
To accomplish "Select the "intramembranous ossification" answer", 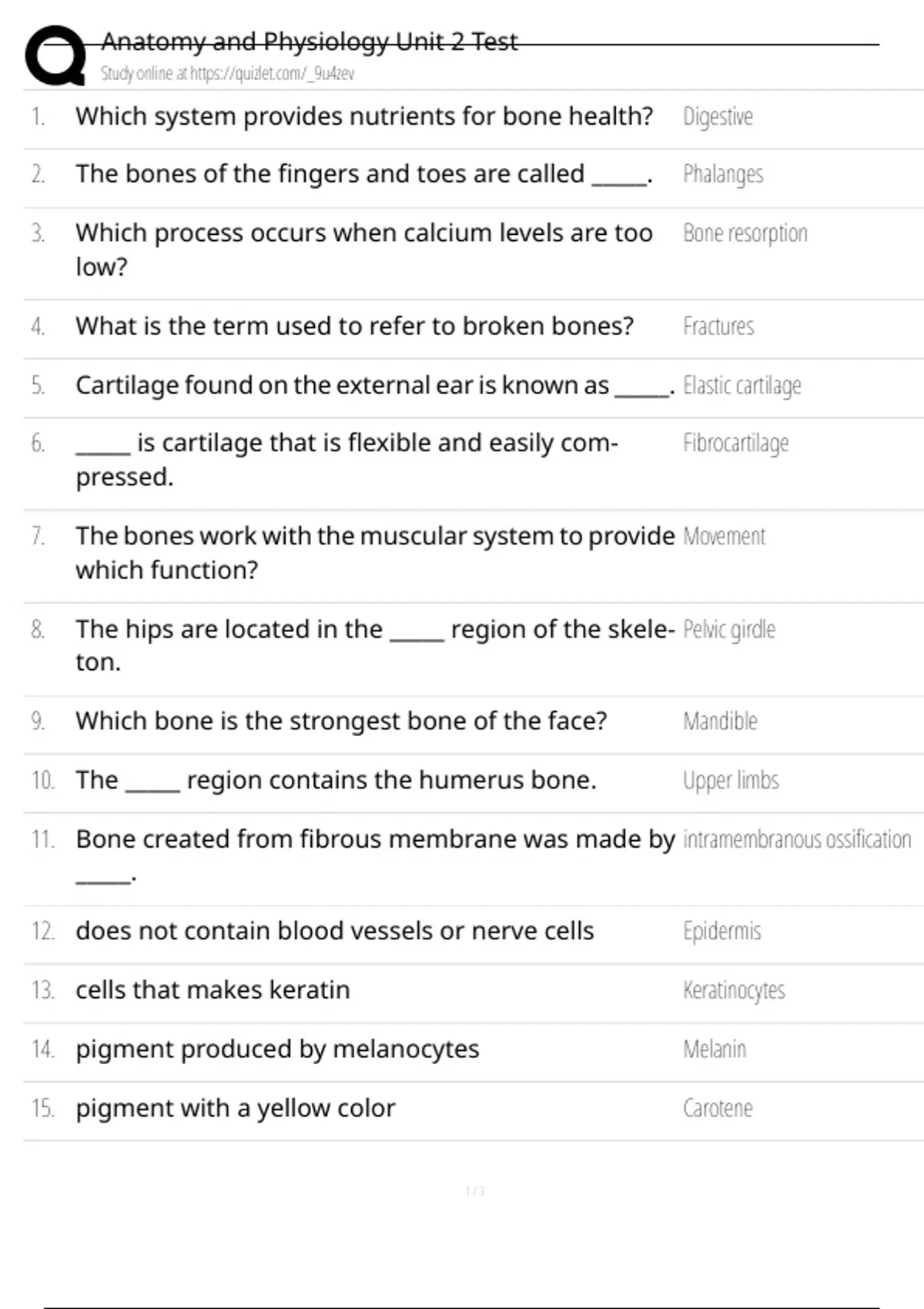I will 796,839.
